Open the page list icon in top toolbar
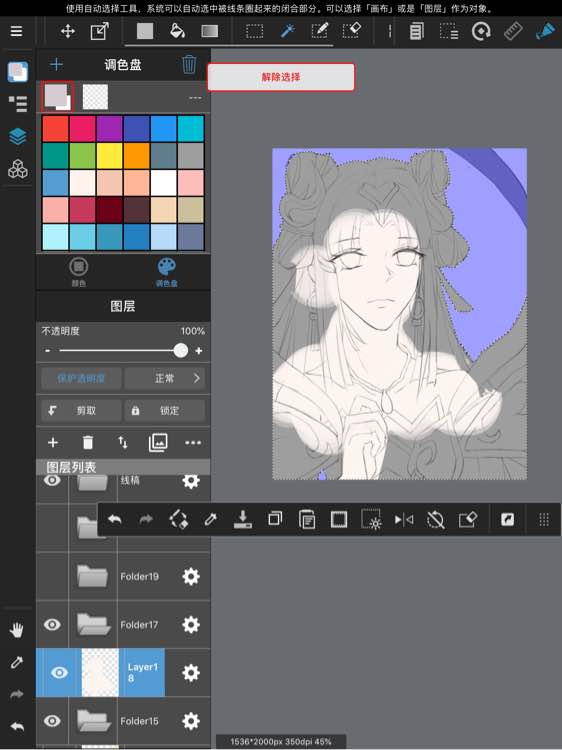The width and height of the screenshot is (562, 750). [417, 32]
